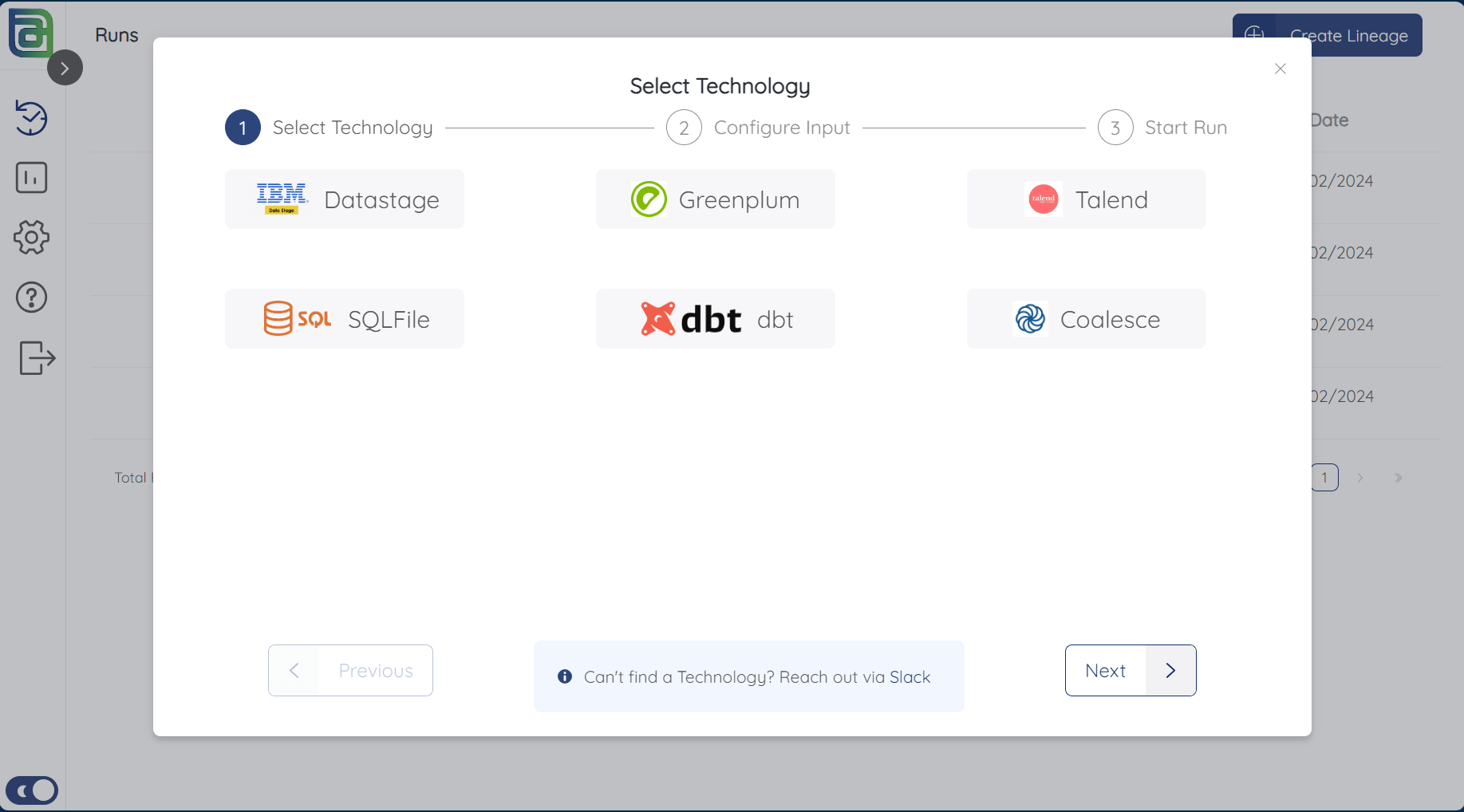1464x812 pixels.
Task: Jump to last page with the double arrow
Action: coord(1398,478)
